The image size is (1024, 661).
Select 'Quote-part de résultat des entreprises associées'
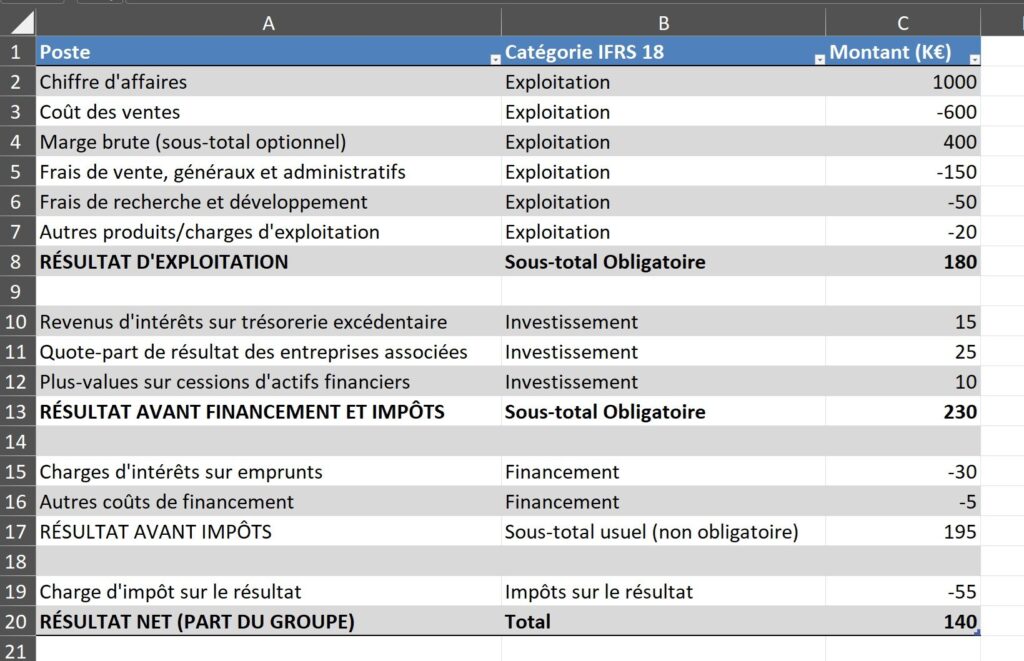pos(268,351)
